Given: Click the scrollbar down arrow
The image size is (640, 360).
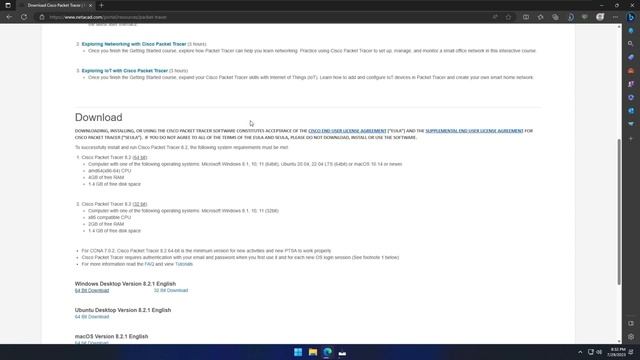Looking at the screenshot, I should 619,341.
